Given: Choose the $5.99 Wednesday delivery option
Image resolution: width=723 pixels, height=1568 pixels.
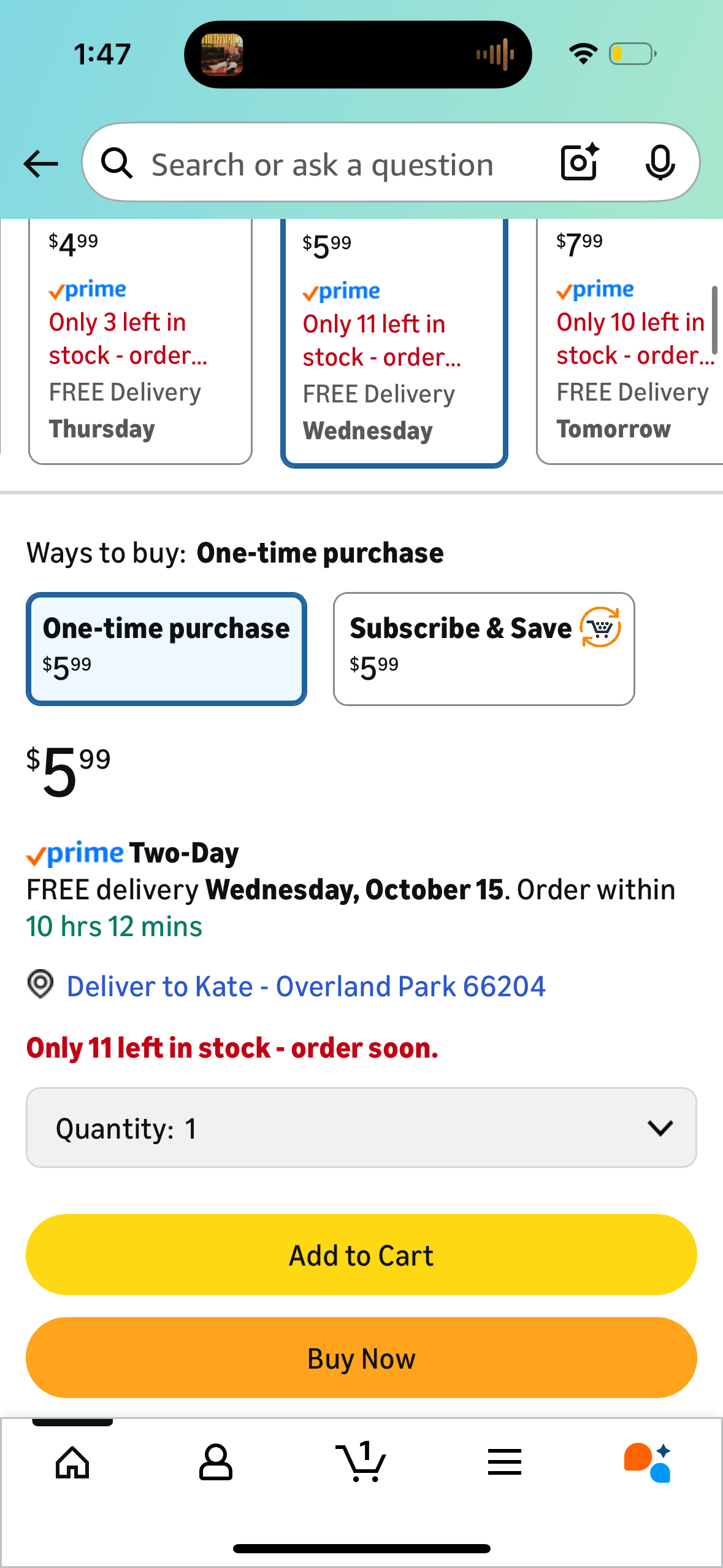Looking at the screenshot, I should click(x=394, y=343).
